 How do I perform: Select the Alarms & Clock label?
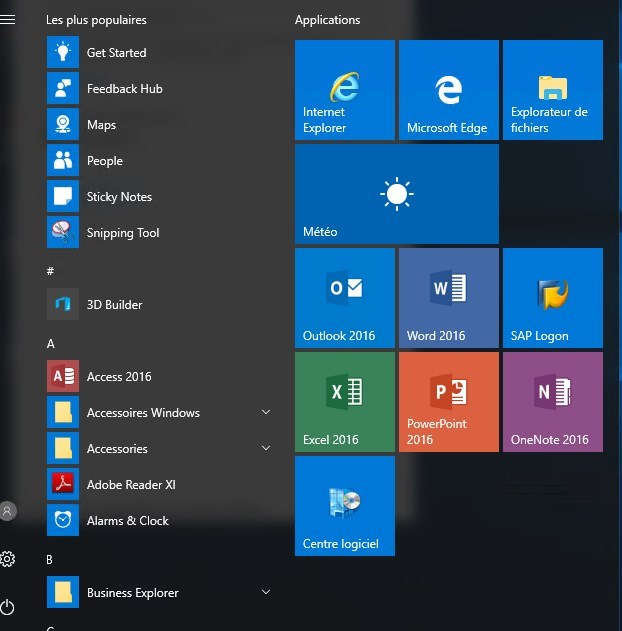[128, 521]
